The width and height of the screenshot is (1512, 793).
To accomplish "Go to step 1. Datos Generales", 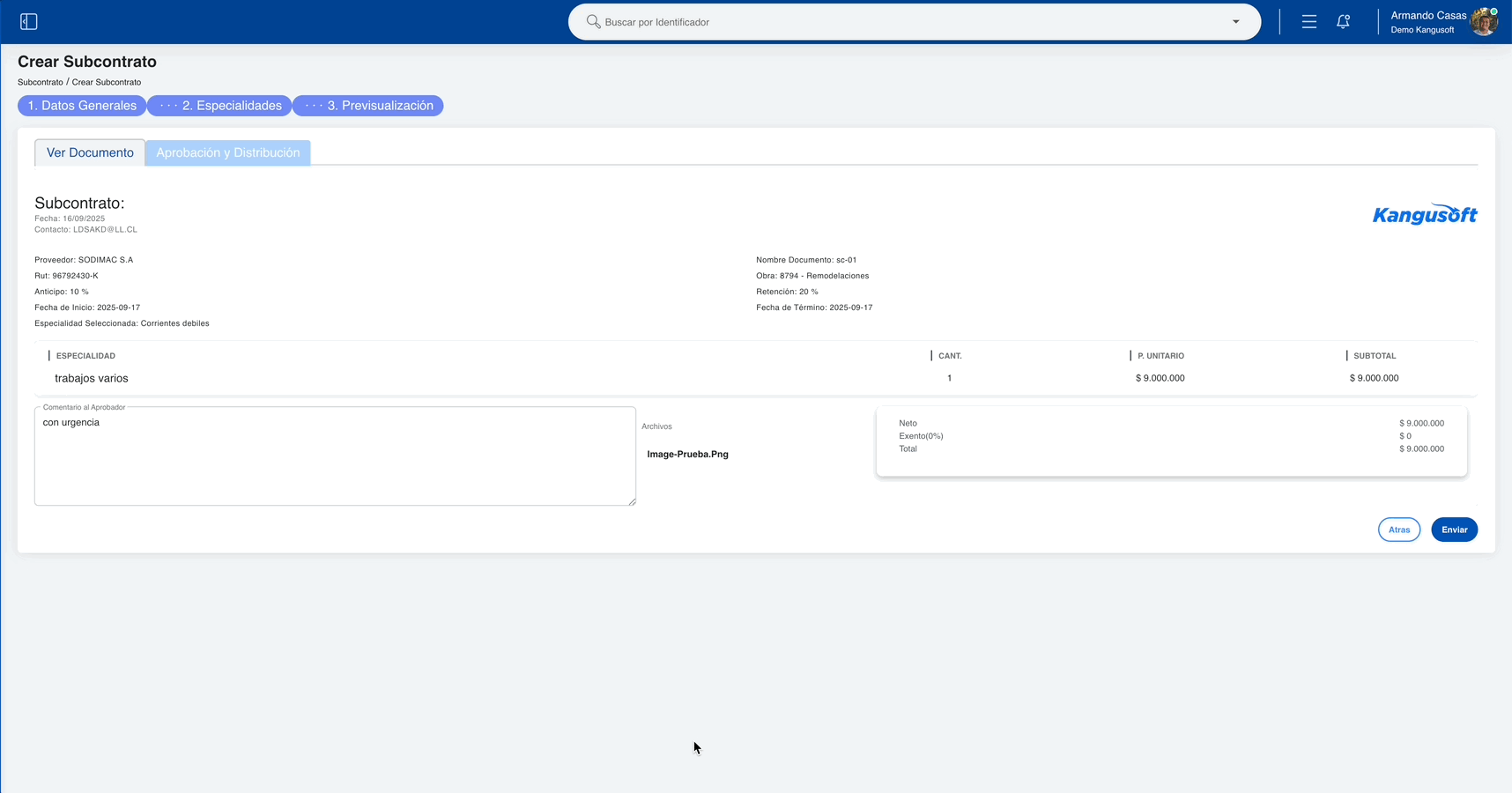I will tap(82, 106).
